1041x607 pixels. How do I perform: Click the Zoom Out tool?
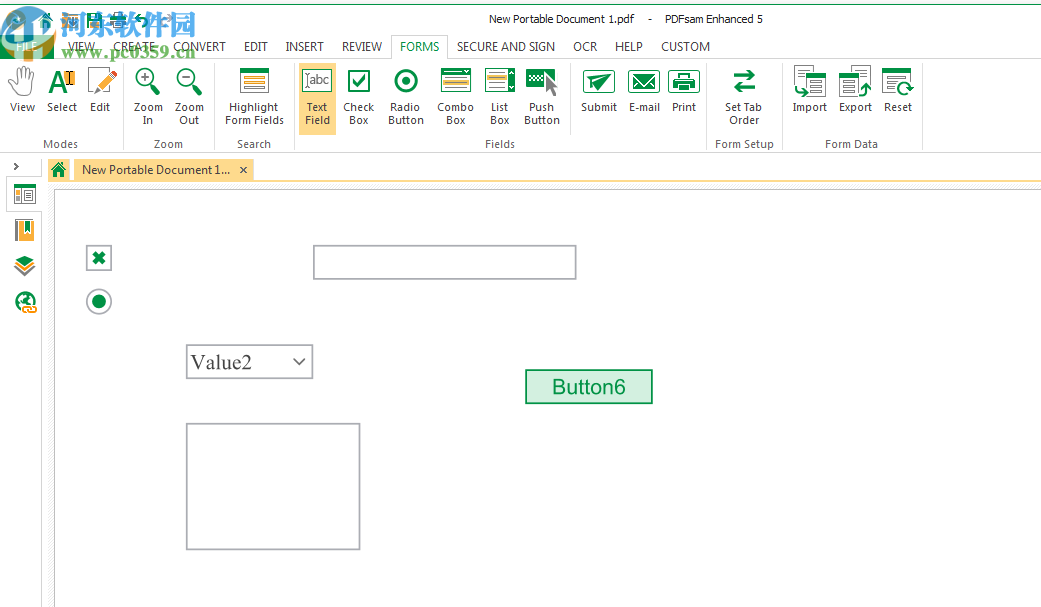(189, 97)
